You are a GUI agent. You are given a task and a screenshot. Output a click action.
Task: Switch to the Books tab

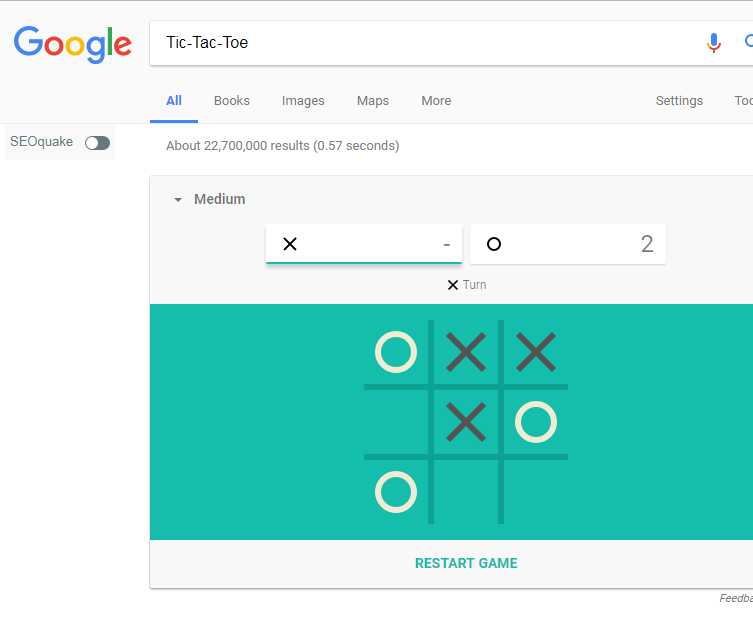coord(232,101)
